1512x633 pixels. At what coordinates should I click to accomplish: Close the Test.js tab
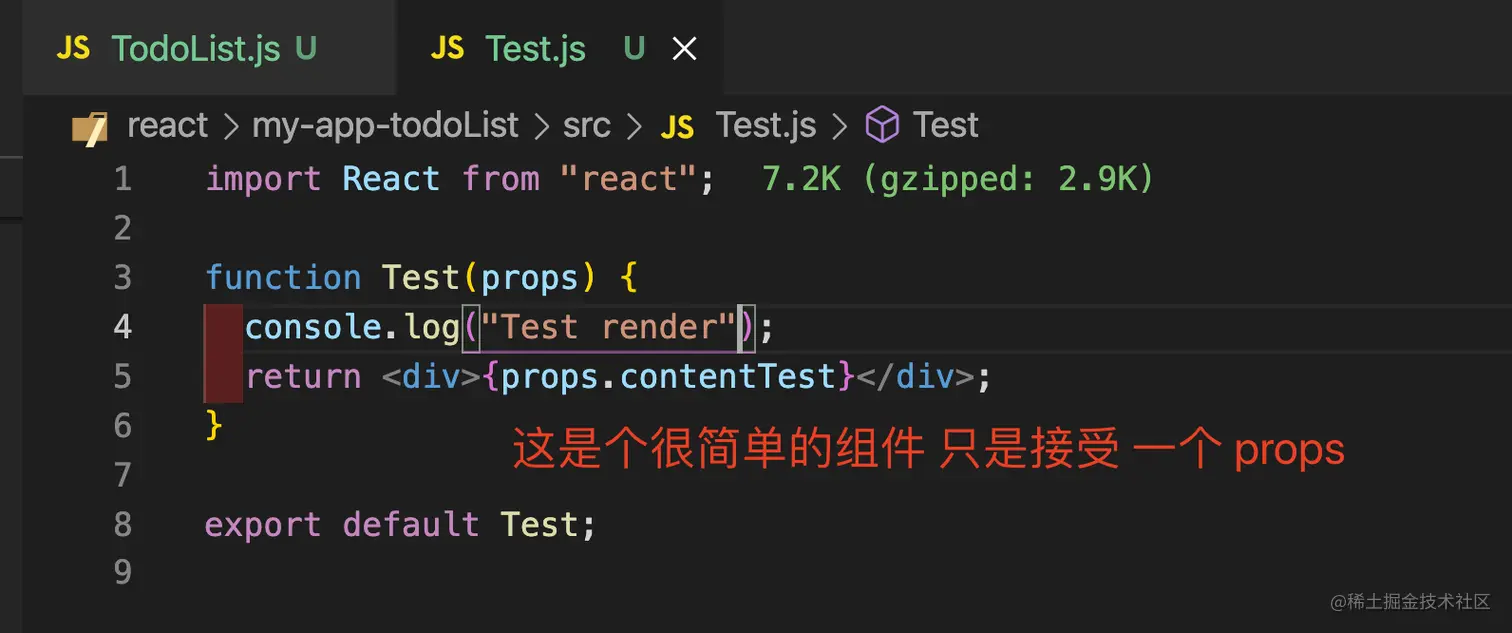tap(684, 48)
